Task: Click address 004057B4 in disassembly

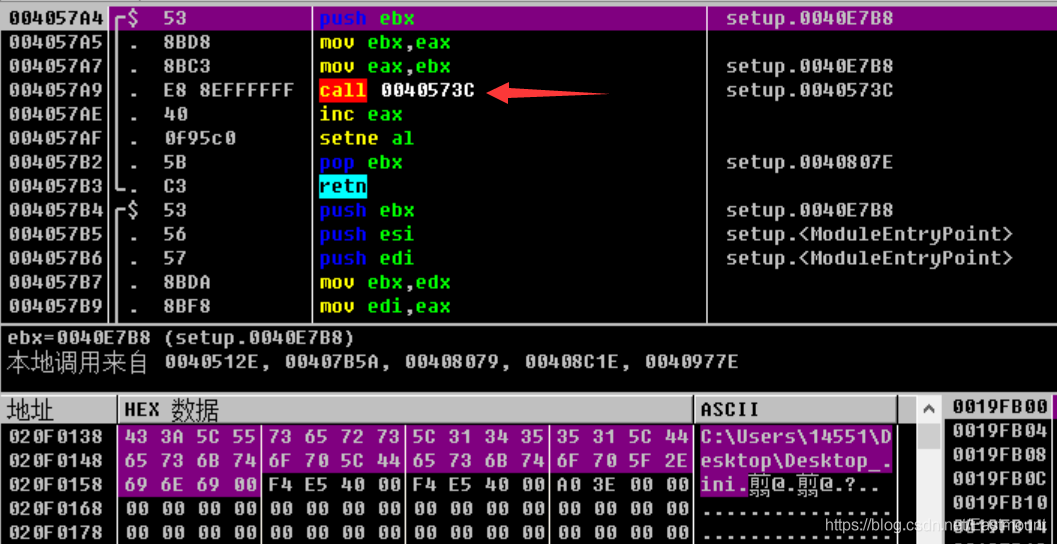Action: 55,210
